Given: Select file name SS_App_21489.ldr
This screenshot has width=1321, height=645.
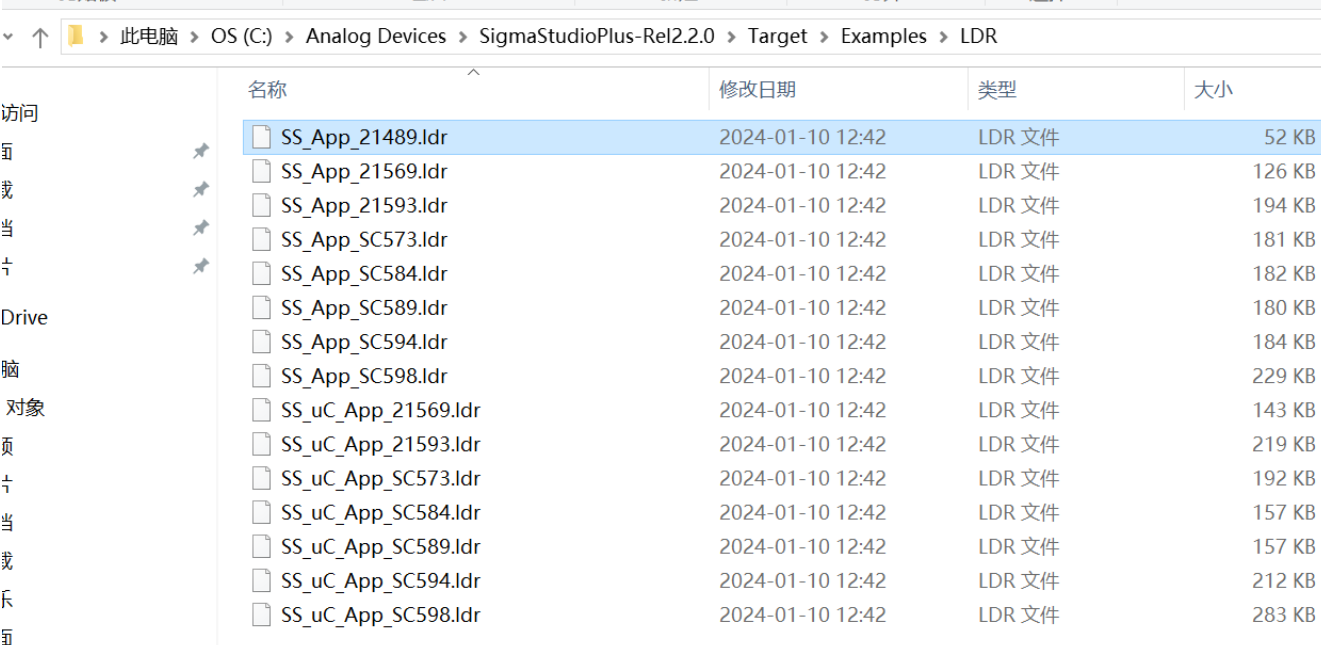Looking at the screenshot, I should click(364, 137).
